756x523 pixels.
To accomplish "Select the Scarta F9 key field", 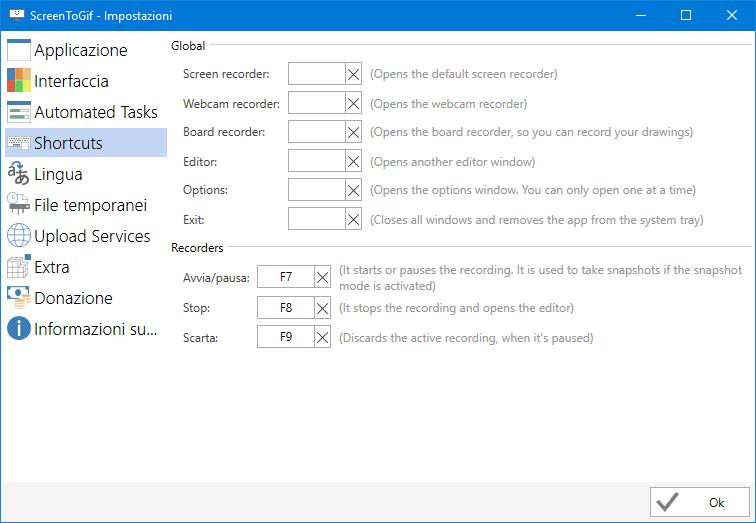I will (x=286, y=337).
